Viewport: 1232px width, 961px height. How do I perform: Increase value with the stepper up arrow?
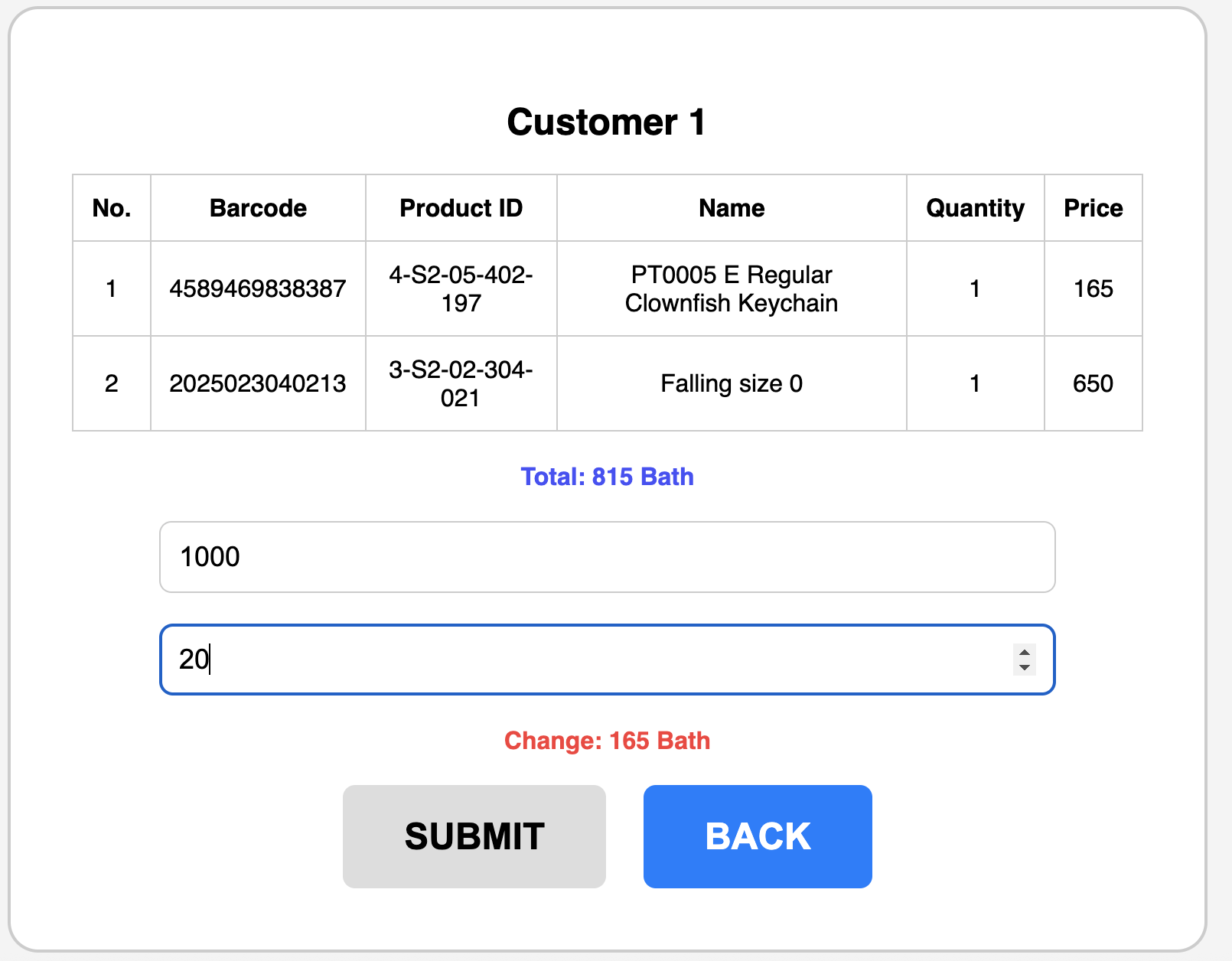(1024, 652)
